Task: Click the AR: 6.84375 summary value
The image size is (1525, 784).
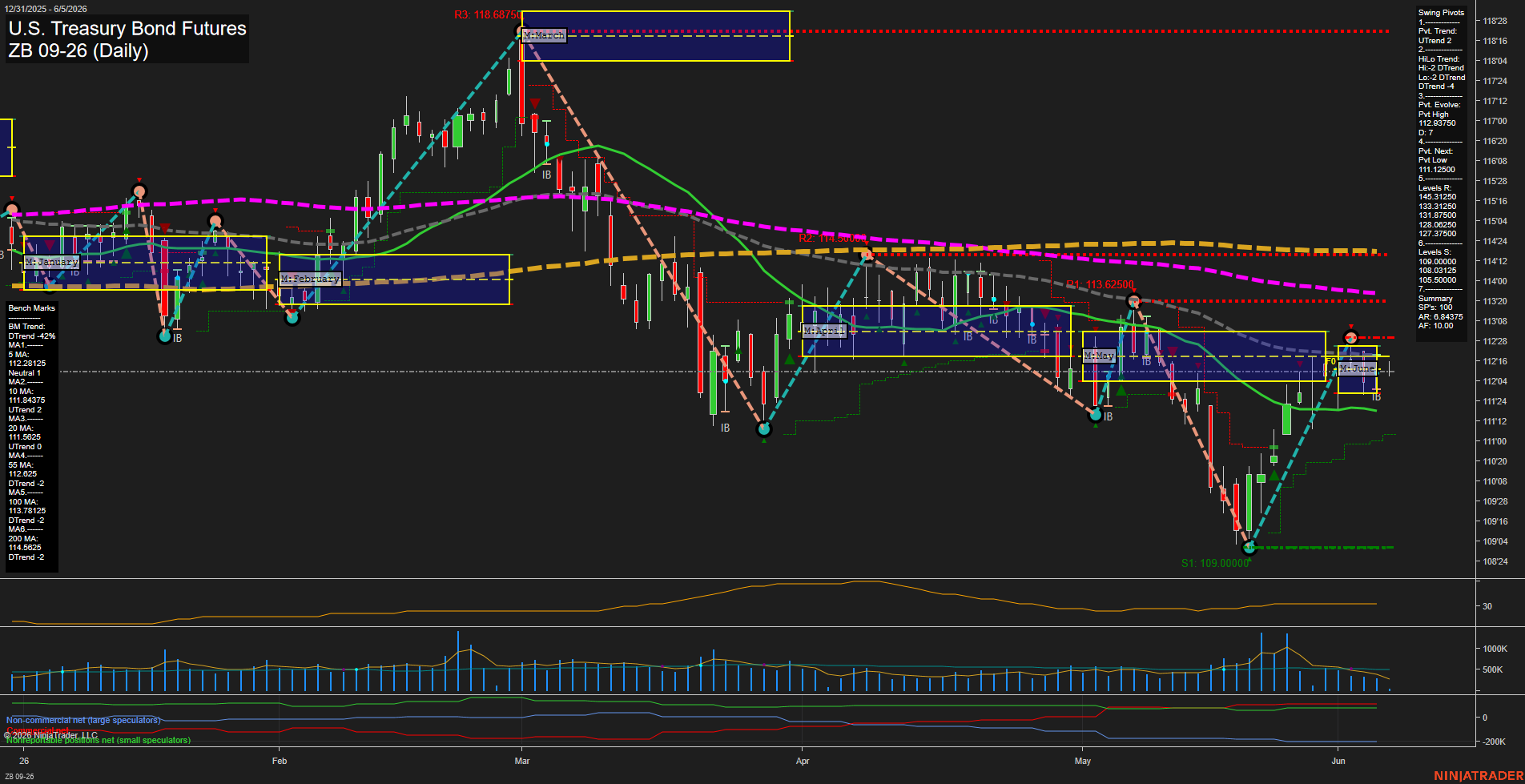Action: pyautogui.click(x=1441, y=317)
